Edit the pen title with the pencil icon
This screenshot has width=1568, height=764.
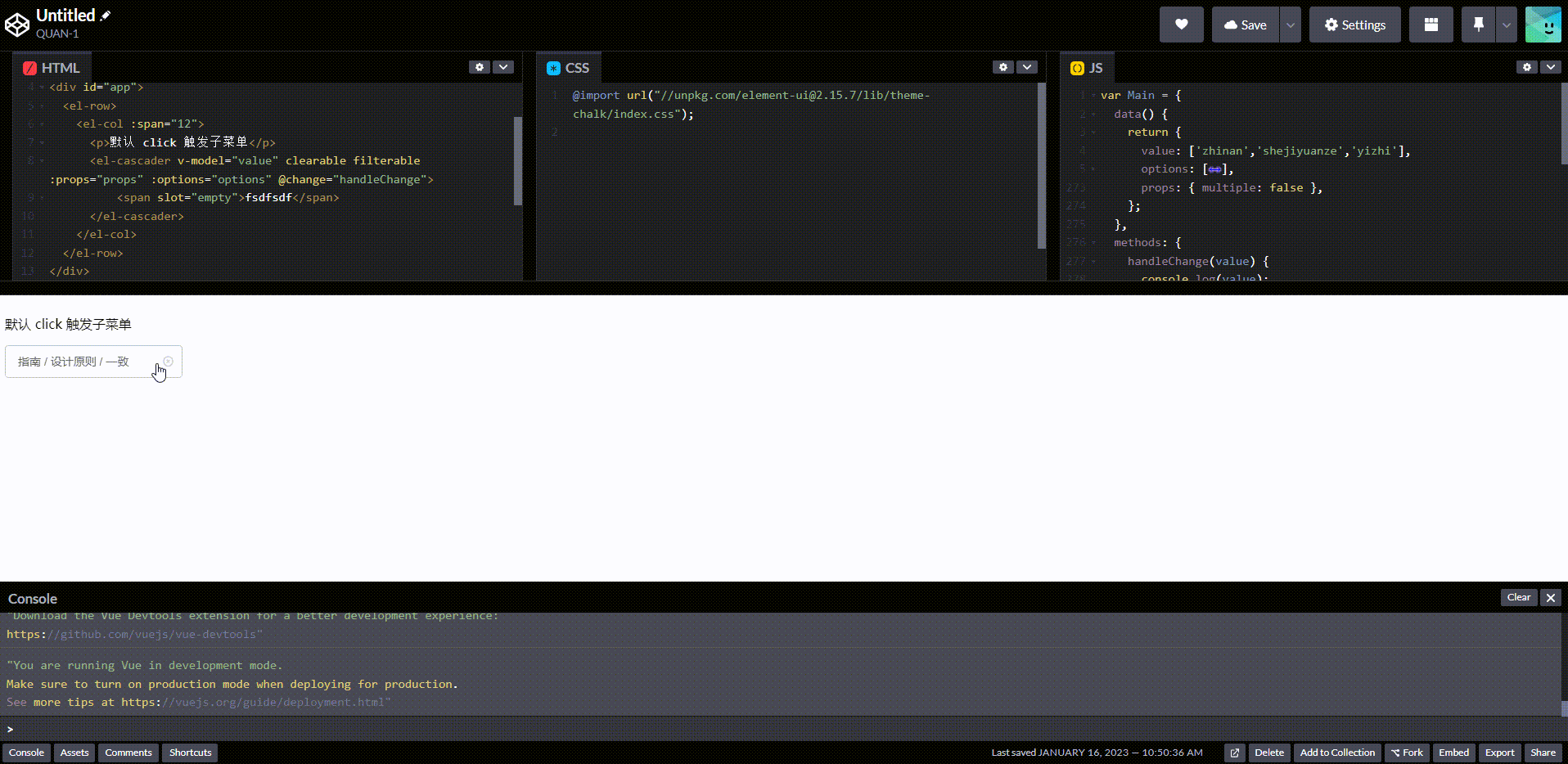(106, 16)
